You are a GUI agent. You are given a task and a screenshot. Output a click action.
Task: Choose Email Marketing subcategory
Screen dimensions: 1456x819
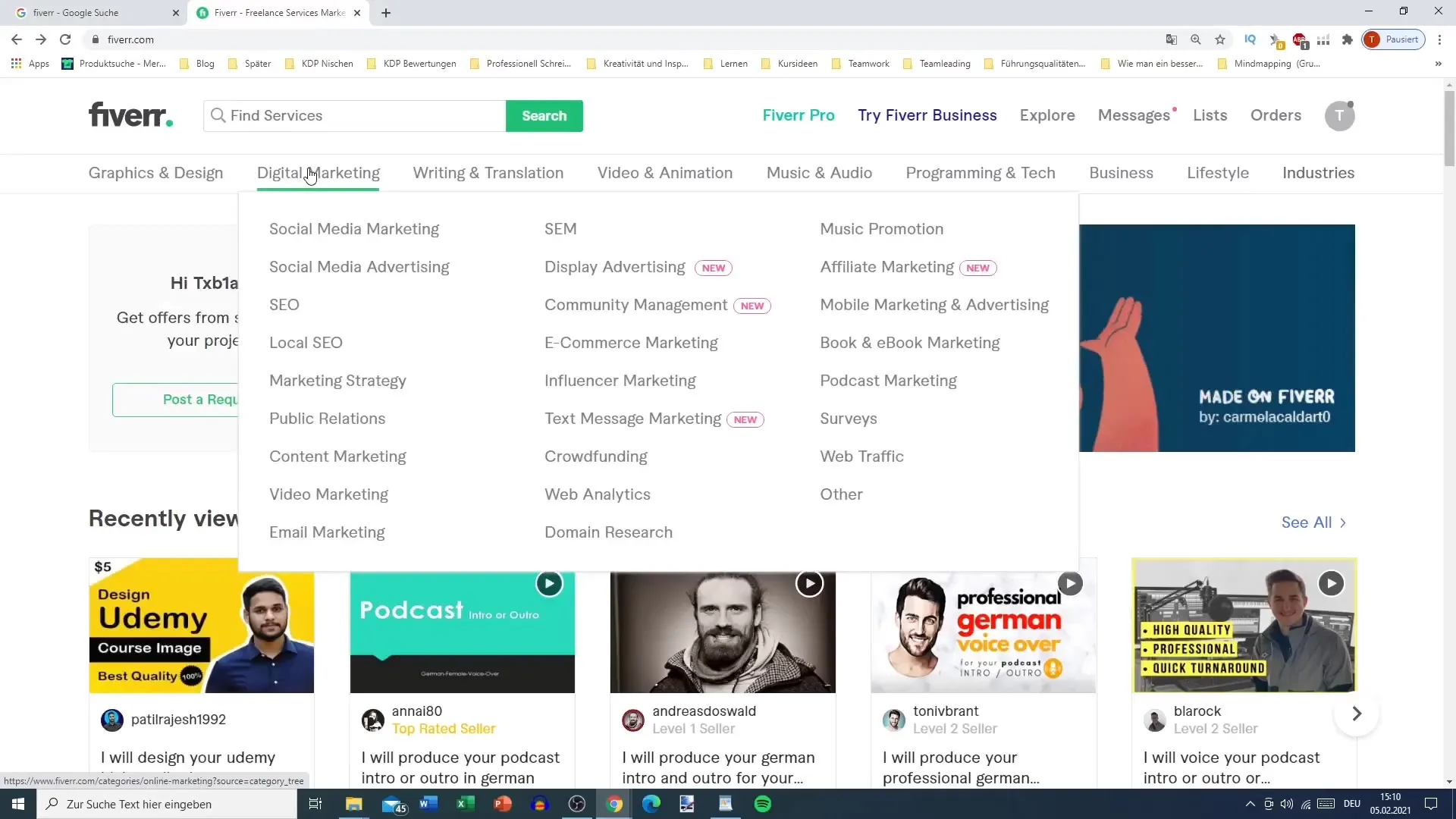point(327,532)
